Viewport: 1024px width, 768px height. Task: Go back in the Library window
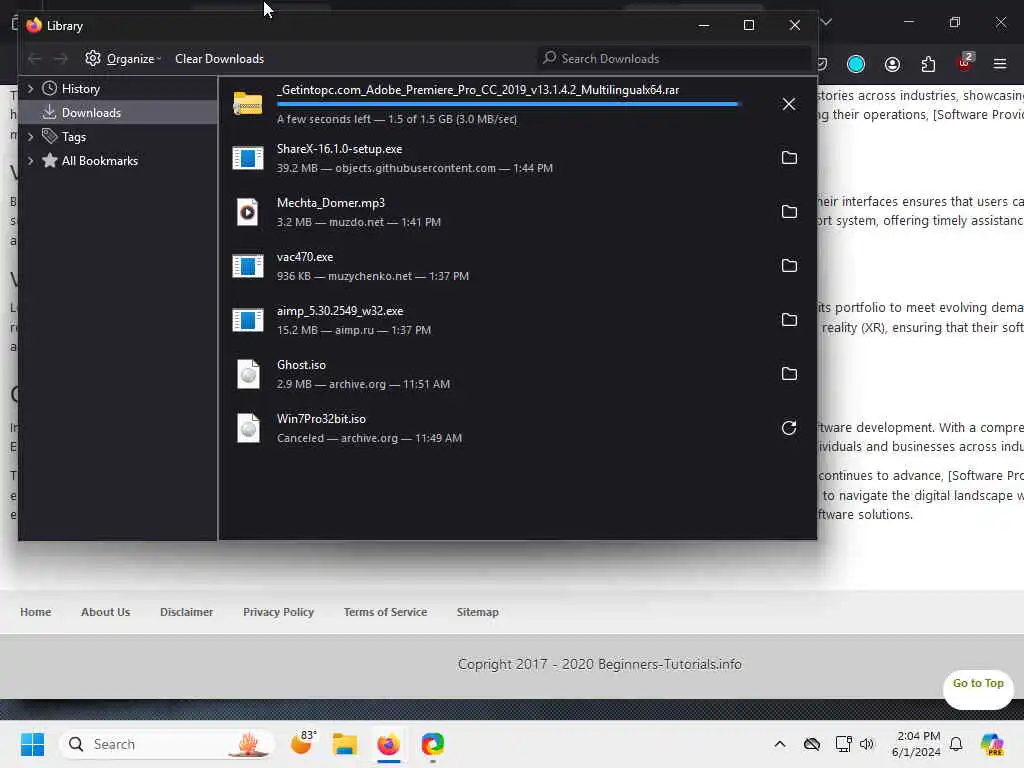pos(35,59)
